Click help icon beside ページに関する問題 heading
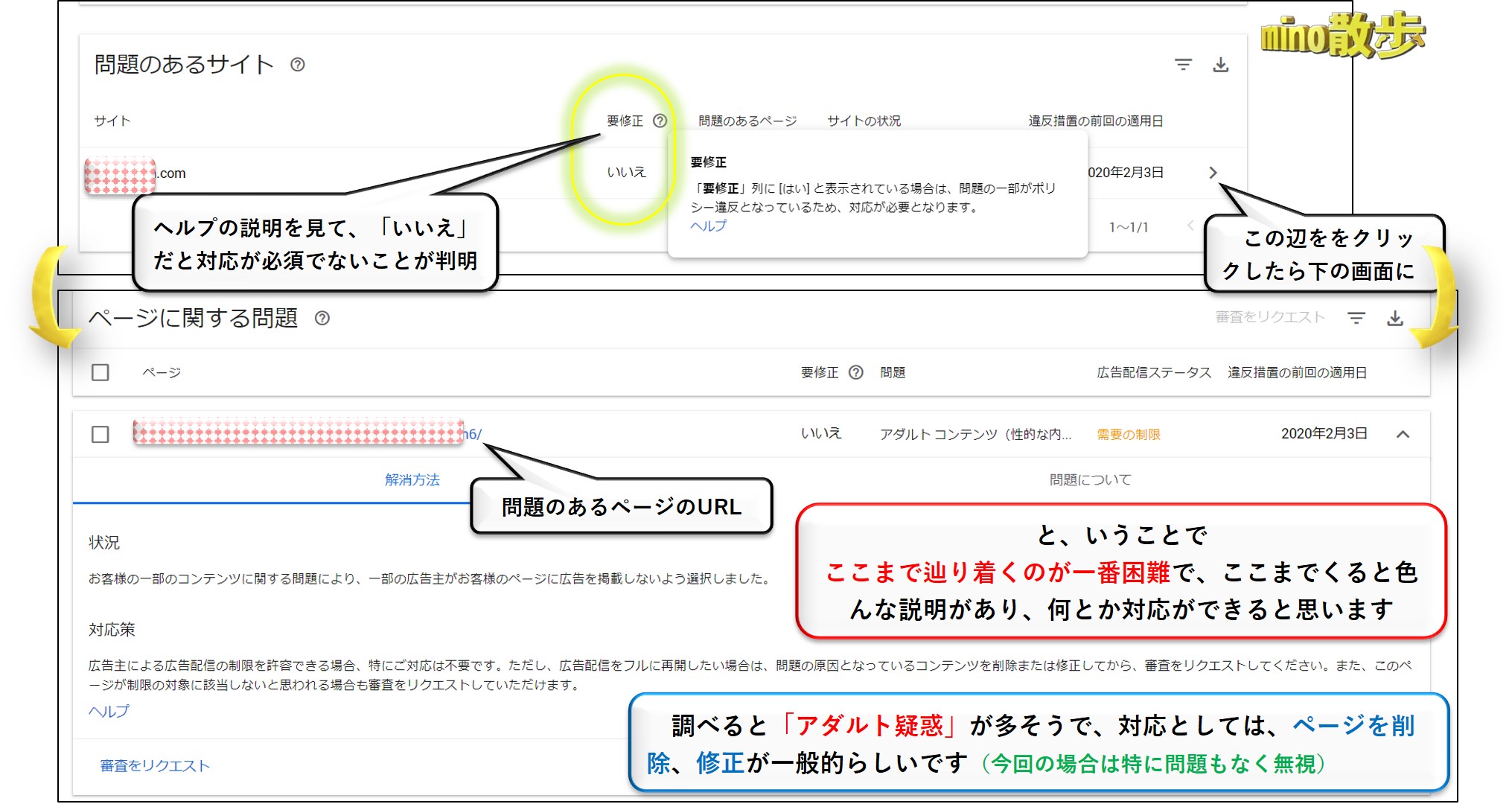 (x=322, y=318)
